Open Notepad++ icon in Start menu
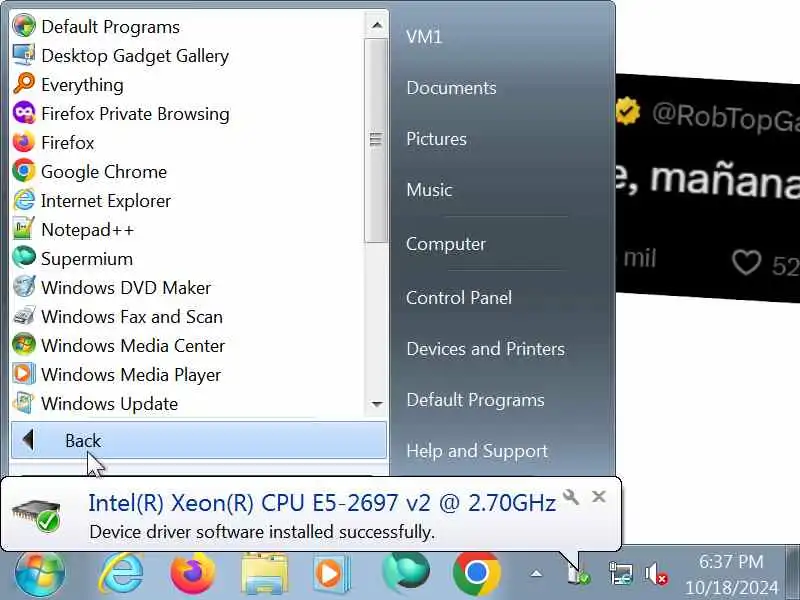This screenshot has height=600, width=800. 23,229
